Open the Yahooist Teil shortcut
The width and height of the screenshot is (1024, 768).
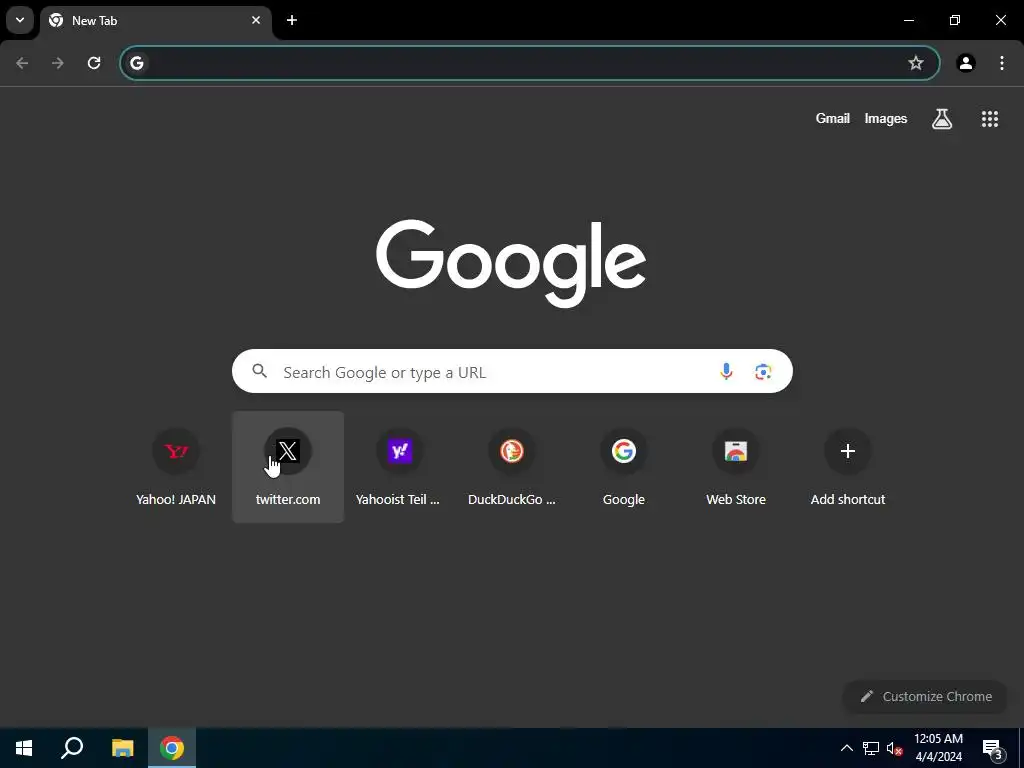[x=400, y=466]
